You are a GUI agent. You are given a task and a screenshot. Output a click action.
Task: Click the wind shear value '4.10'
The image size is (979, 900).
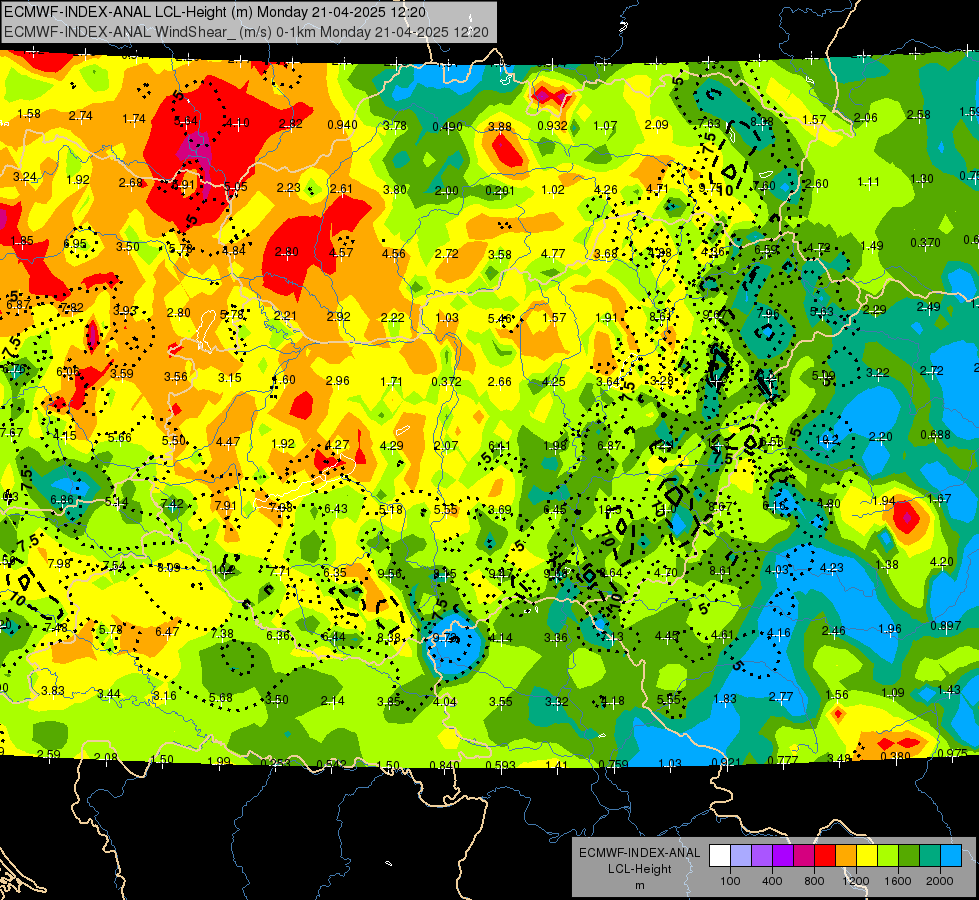(x=238, y=123)
